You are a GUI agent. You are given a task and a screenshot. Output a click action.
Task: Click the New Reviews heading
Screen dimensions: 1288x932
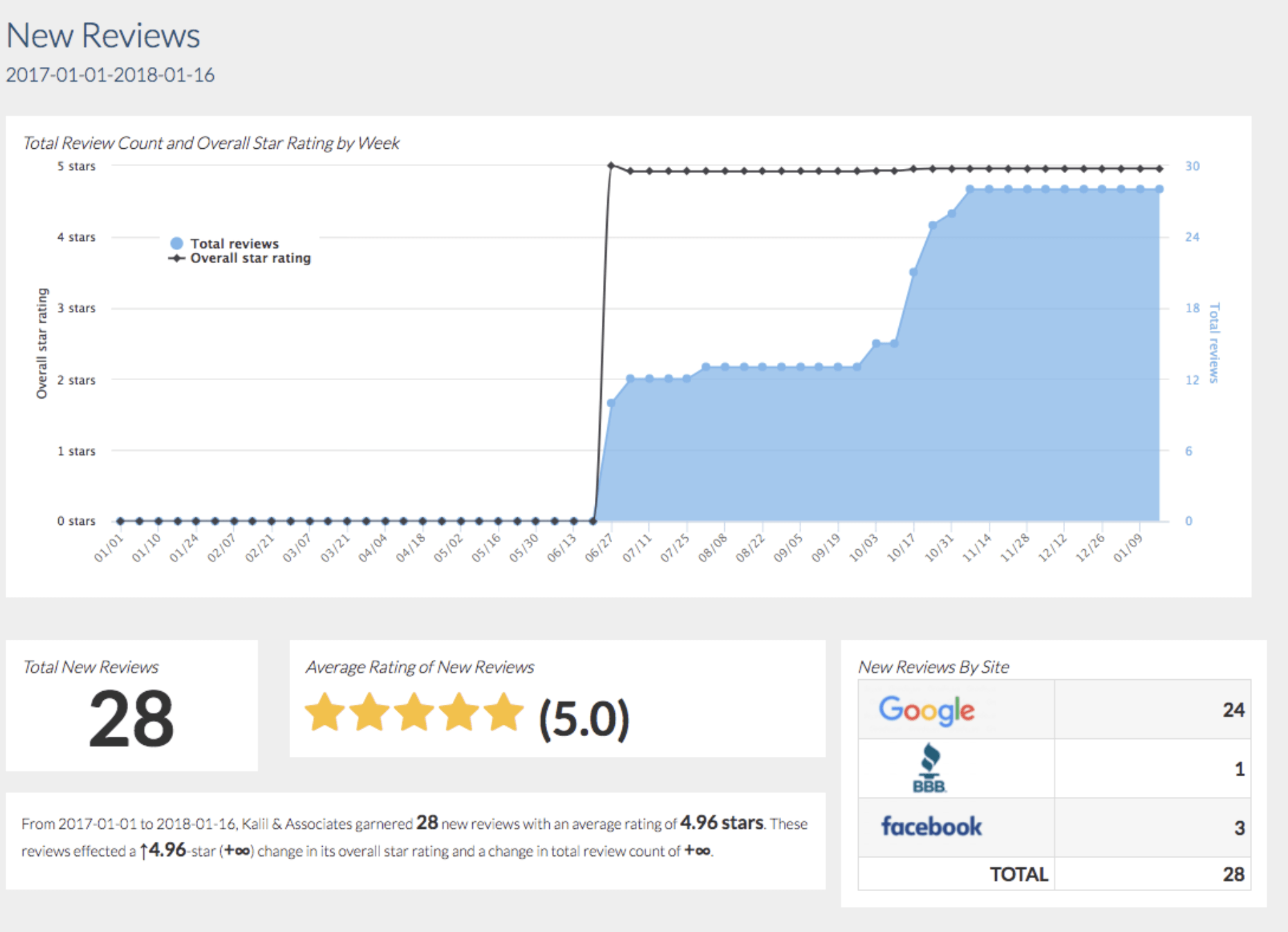pos(103,35)
